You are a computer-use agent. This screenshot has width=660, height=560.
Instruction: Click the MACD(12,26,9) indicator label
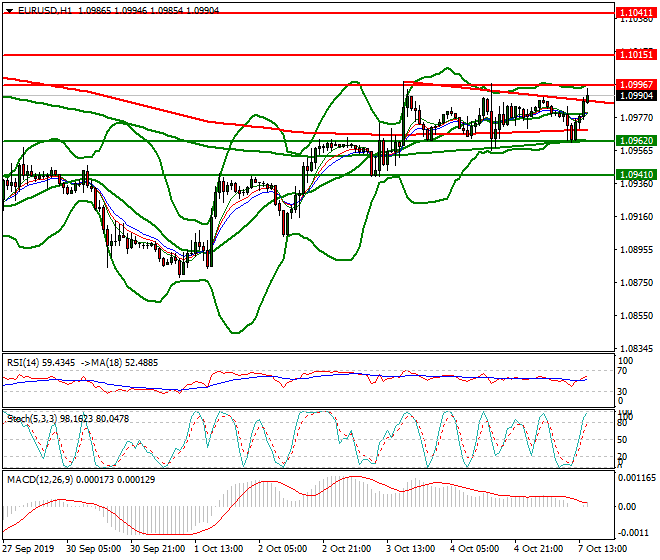coord(81,480)
